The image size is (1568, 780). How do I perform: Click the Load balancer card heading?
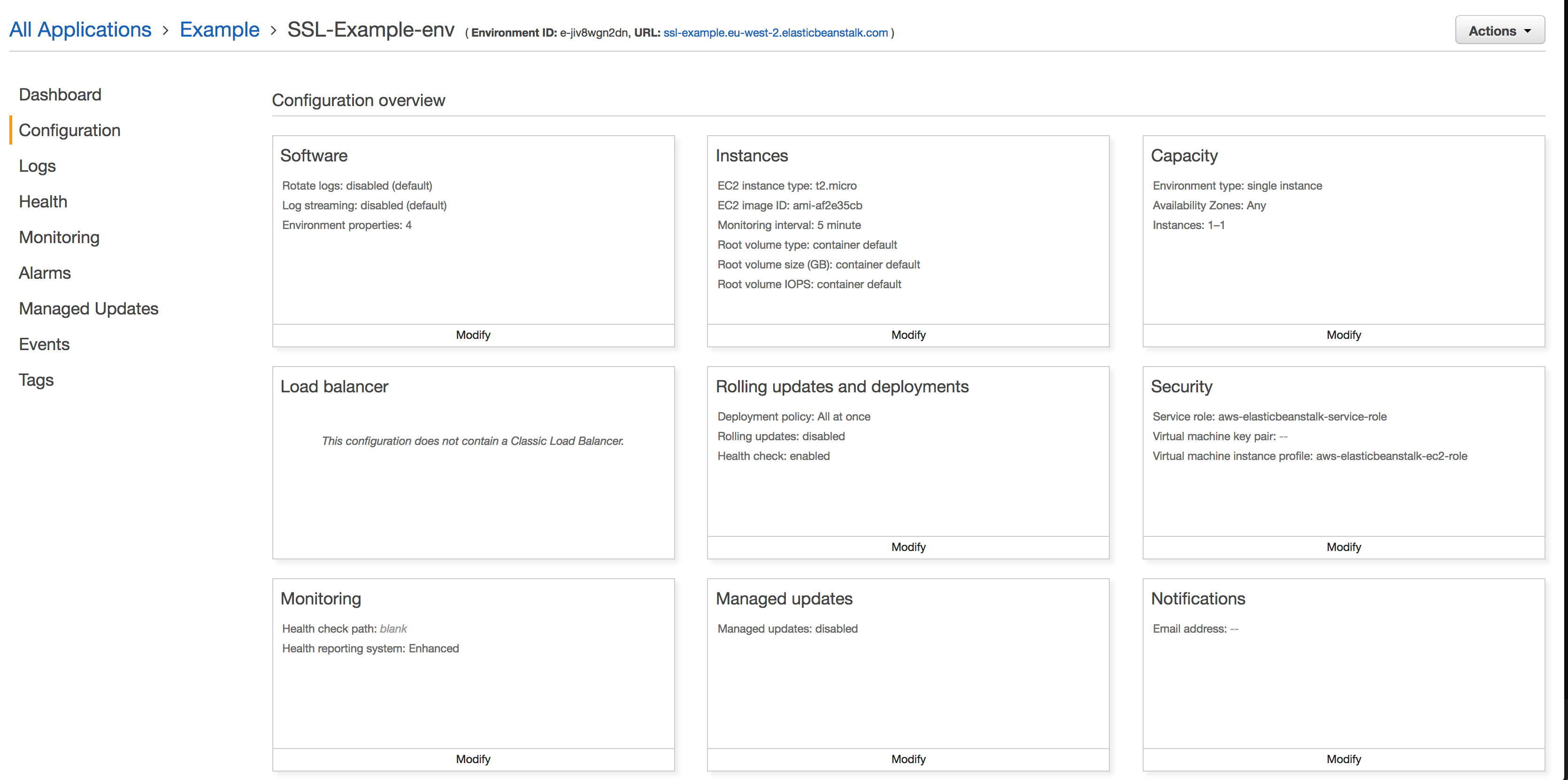tap(334, 386)
